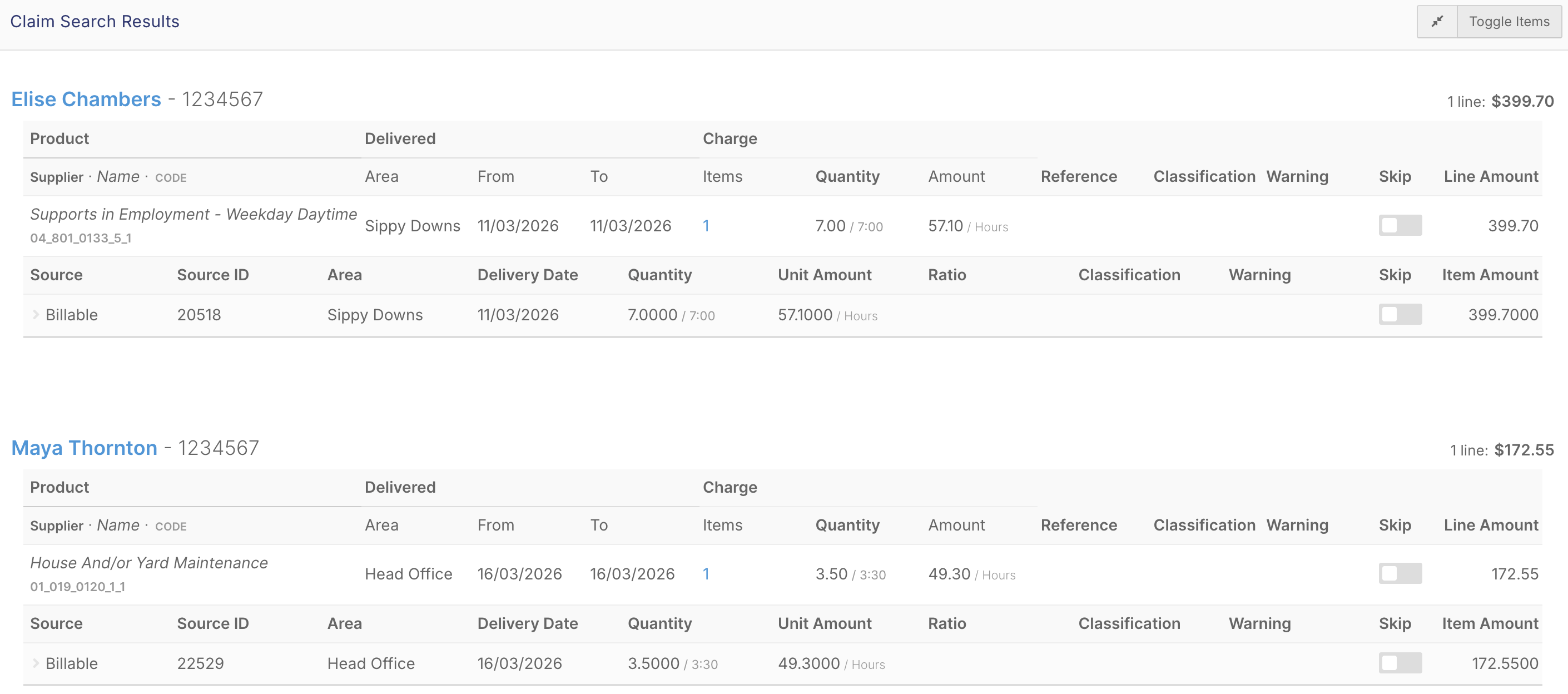The height and width of the screenshot is (694, 1568).
Task: Select product code 01_019_0120_1_1
Action: (x=78, y=587)
